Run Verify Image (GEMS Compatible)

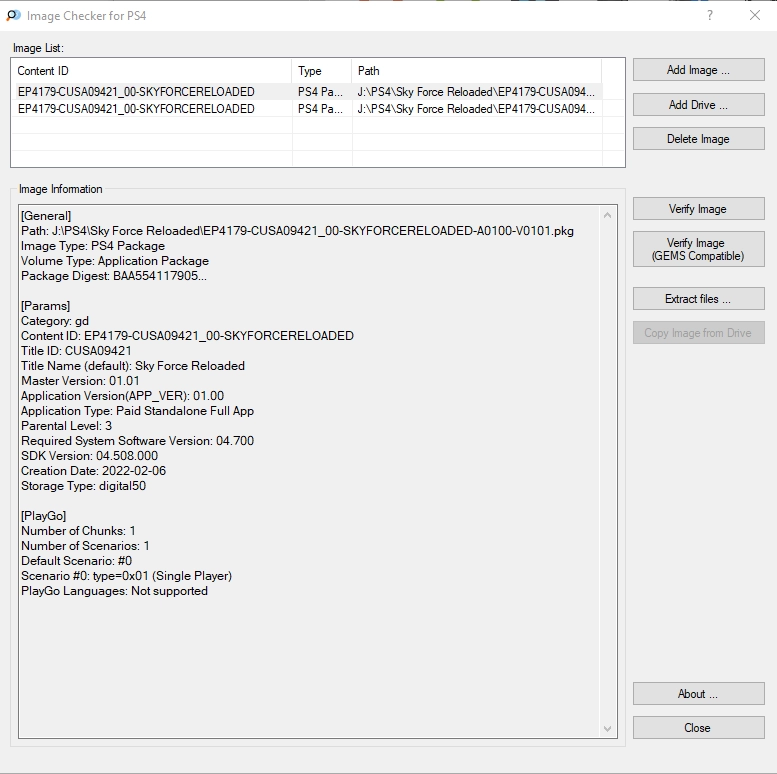pyautogui.click(x=698, y=249)
